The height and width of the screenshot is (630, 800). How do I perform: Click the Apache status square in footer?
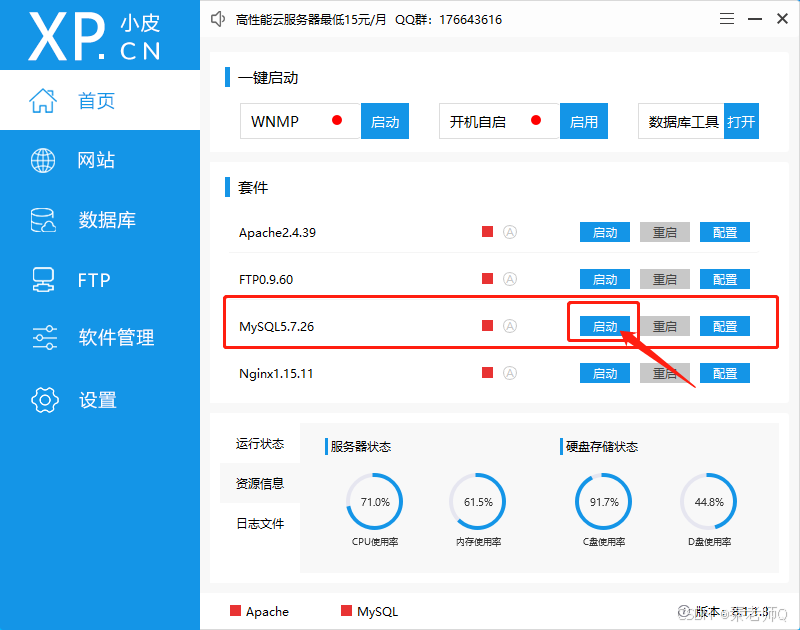click(x=235, y=611)
